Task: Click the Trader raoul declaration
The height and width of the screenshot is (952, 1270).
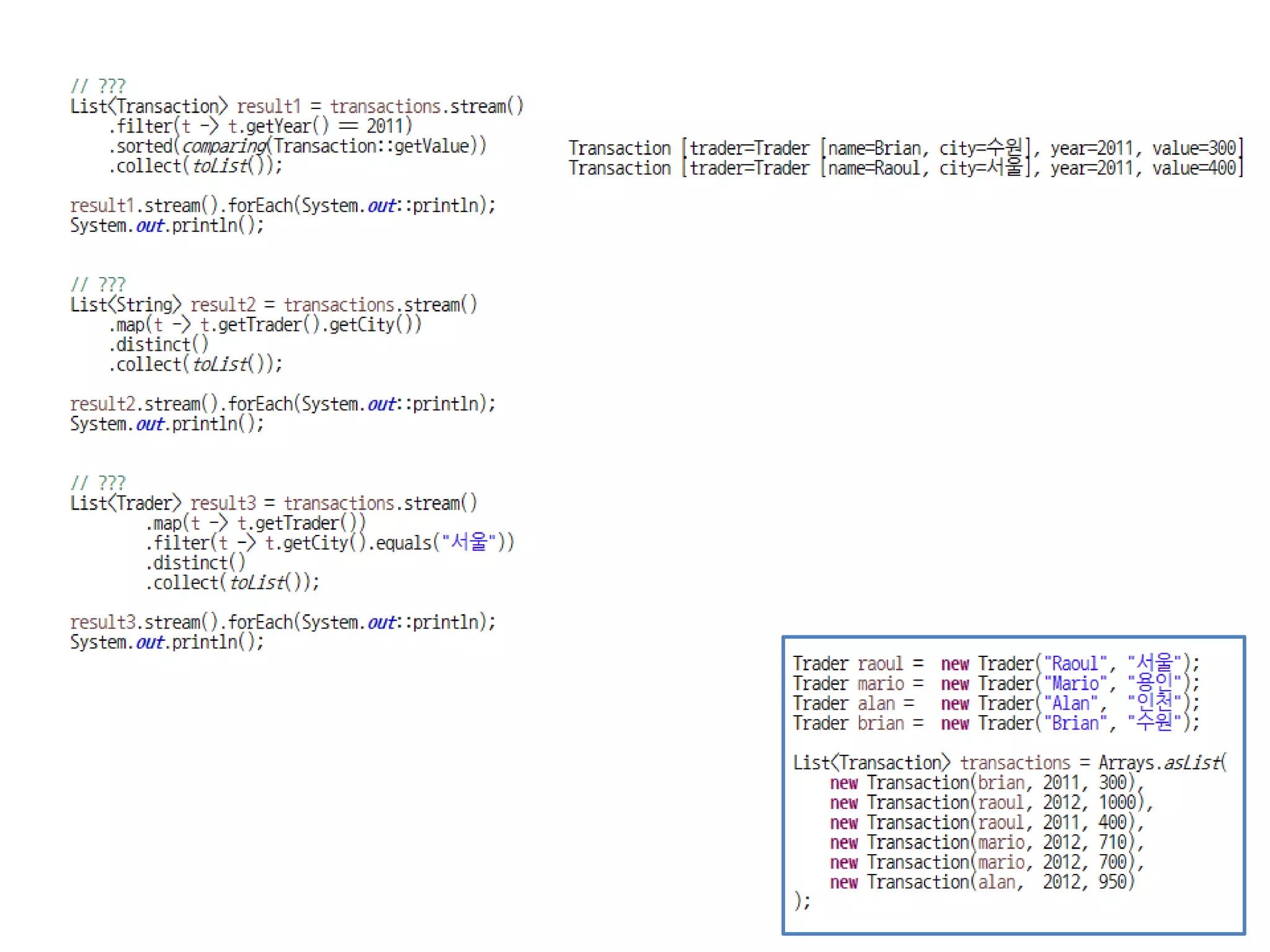Action: 881,664
